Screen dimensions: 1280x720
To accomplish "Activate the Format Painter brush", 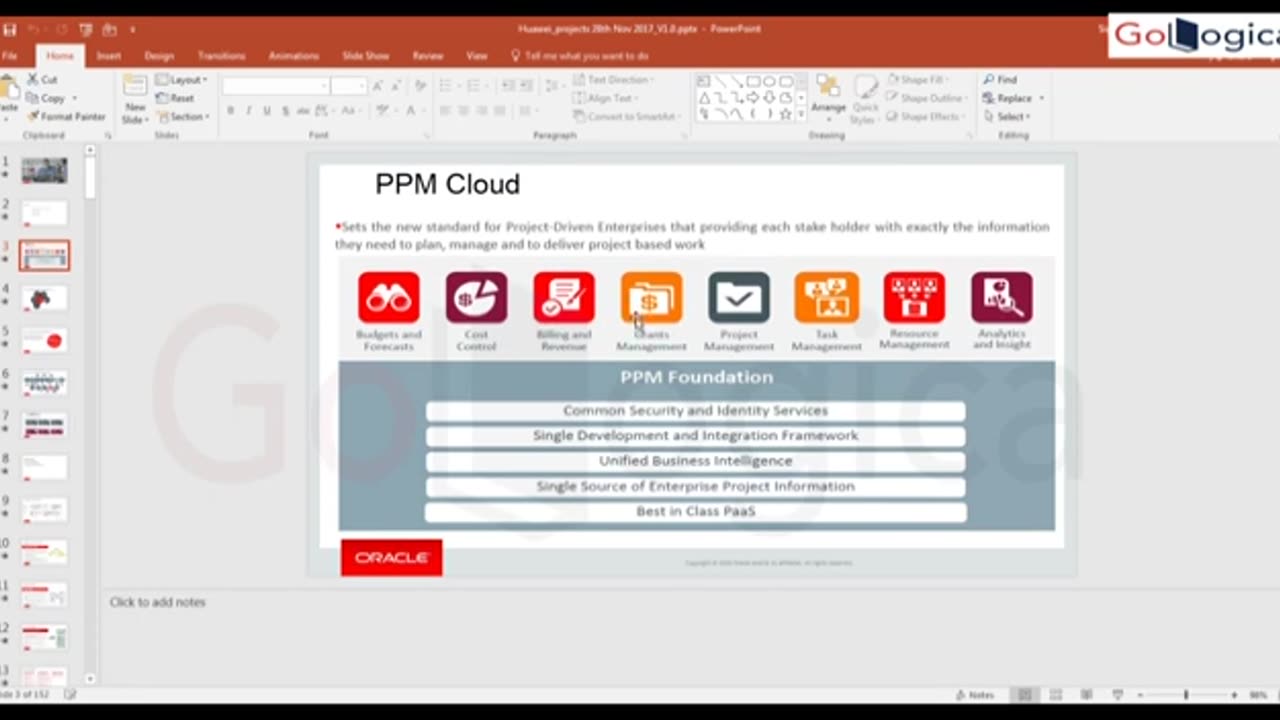I will tap(66, 116).
